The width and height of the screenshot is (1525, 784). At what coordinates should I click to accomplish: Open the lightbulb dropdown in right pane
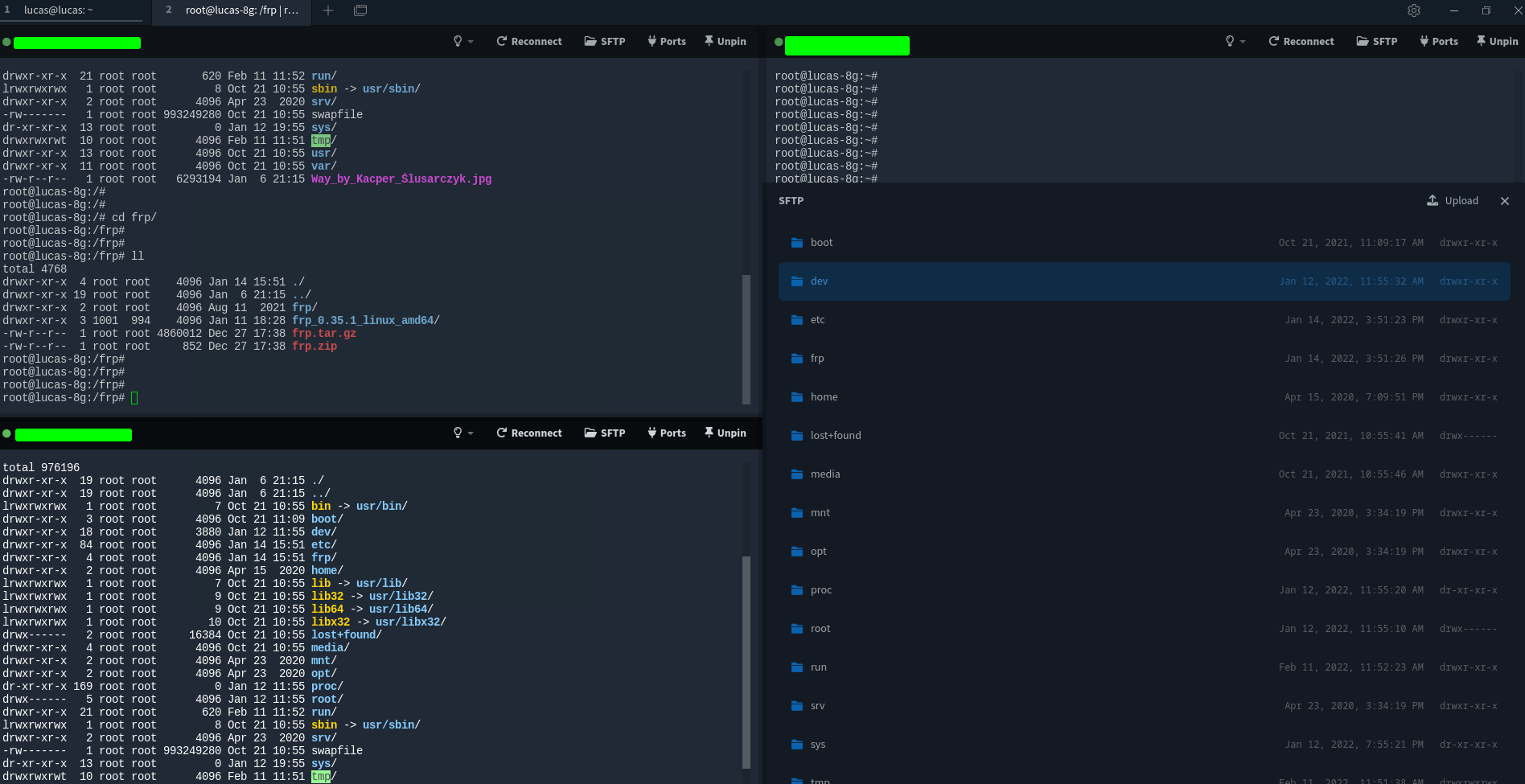[x=1235, y=41]
